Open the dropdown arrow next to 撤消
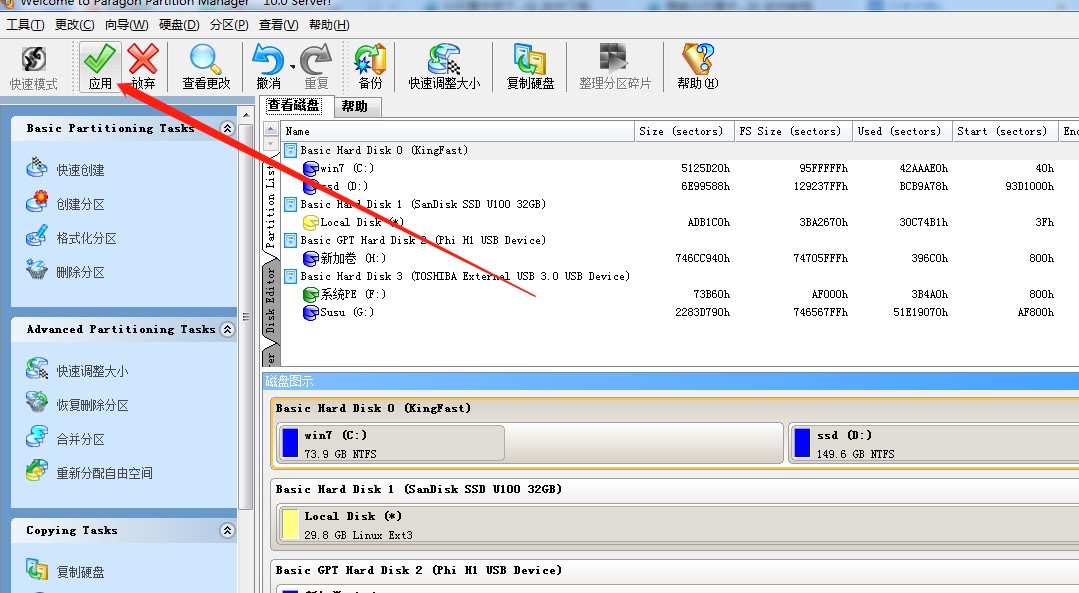 [292, 67]
